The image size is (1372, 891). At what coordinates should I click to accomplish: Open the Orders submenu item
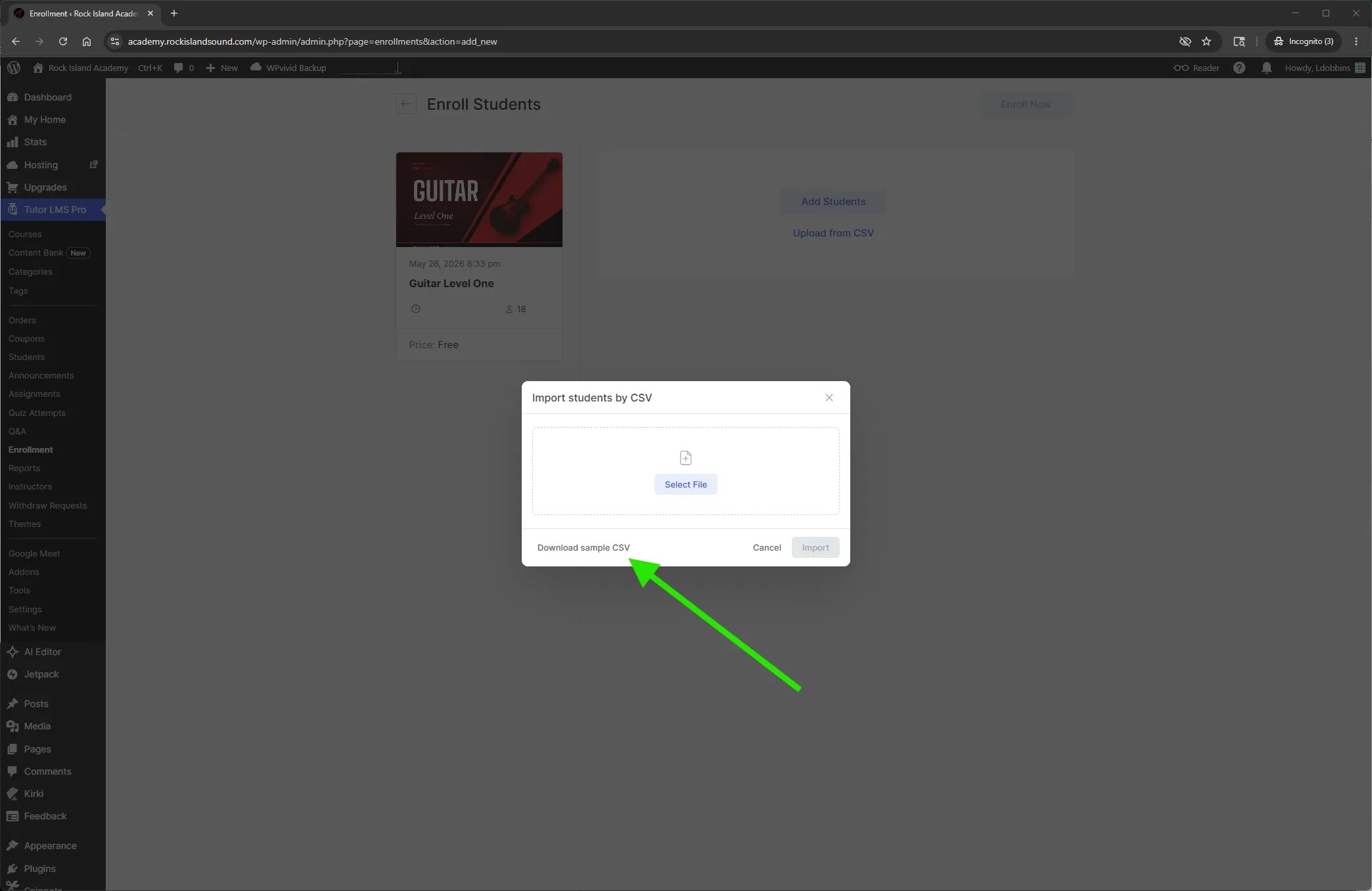pos(22,320)
